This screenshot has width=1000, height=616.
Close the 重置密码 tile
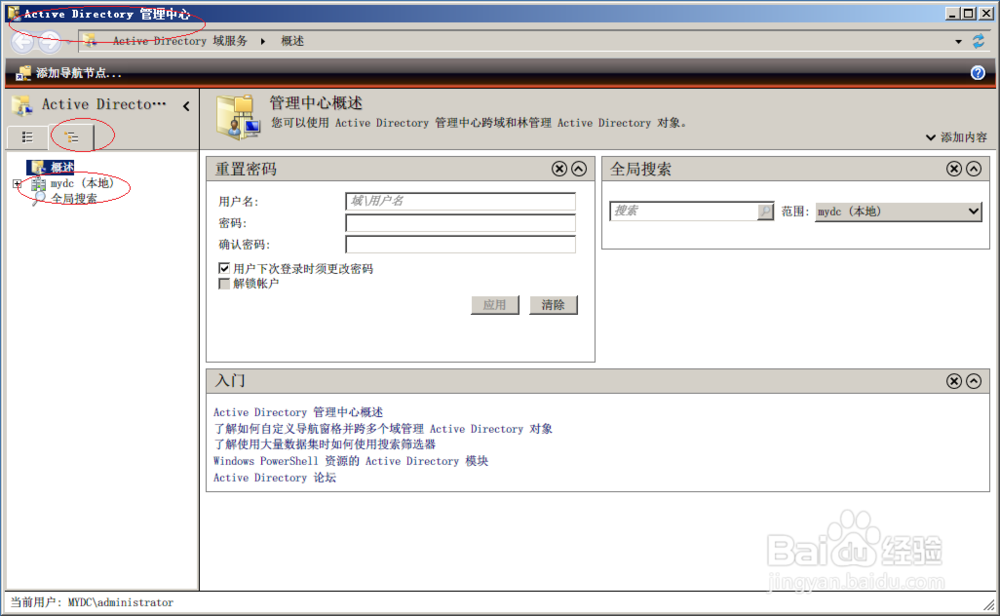coord(559,168)
